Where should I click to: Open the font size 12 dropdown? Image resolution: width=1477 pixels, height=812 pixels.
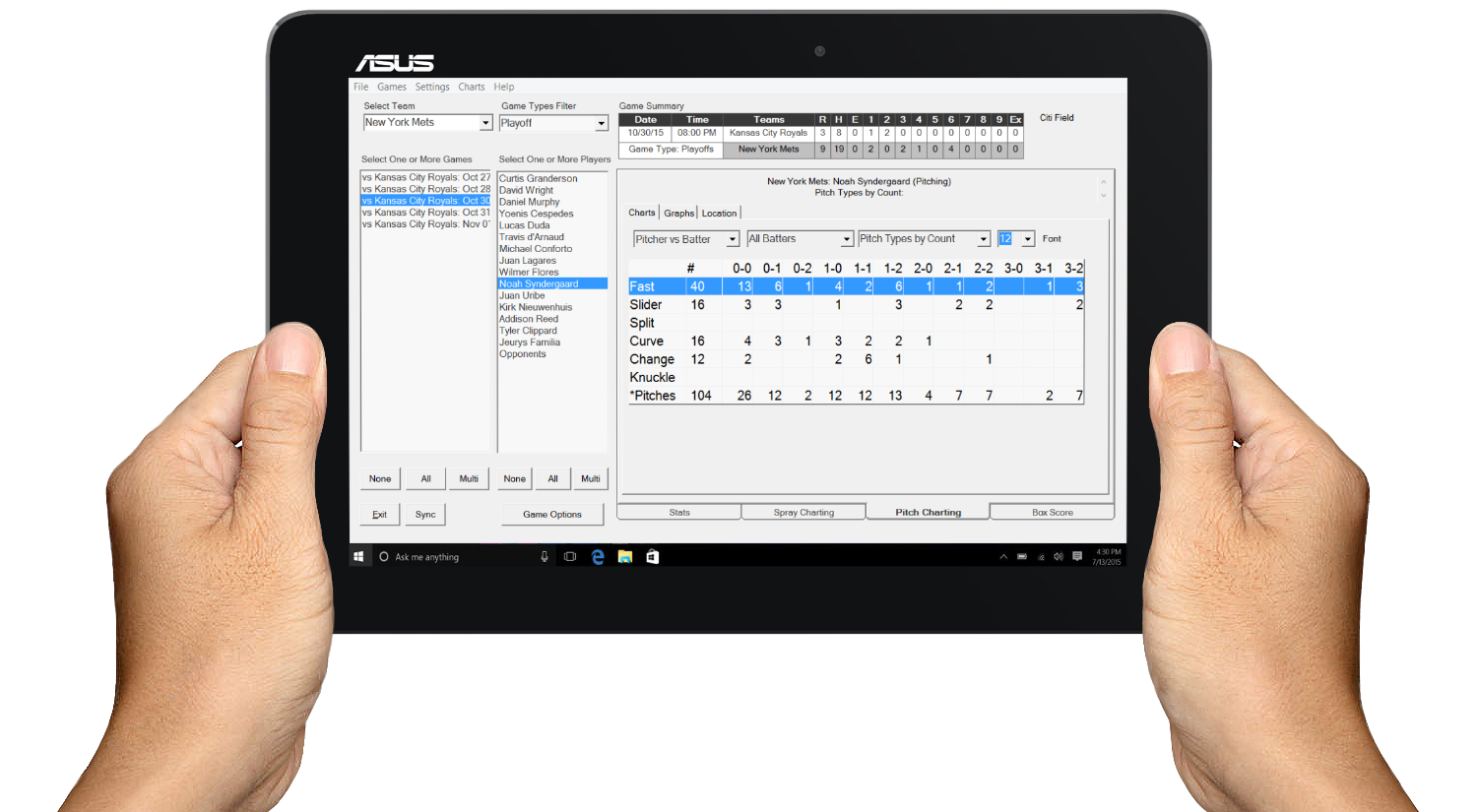[1028, 239]
